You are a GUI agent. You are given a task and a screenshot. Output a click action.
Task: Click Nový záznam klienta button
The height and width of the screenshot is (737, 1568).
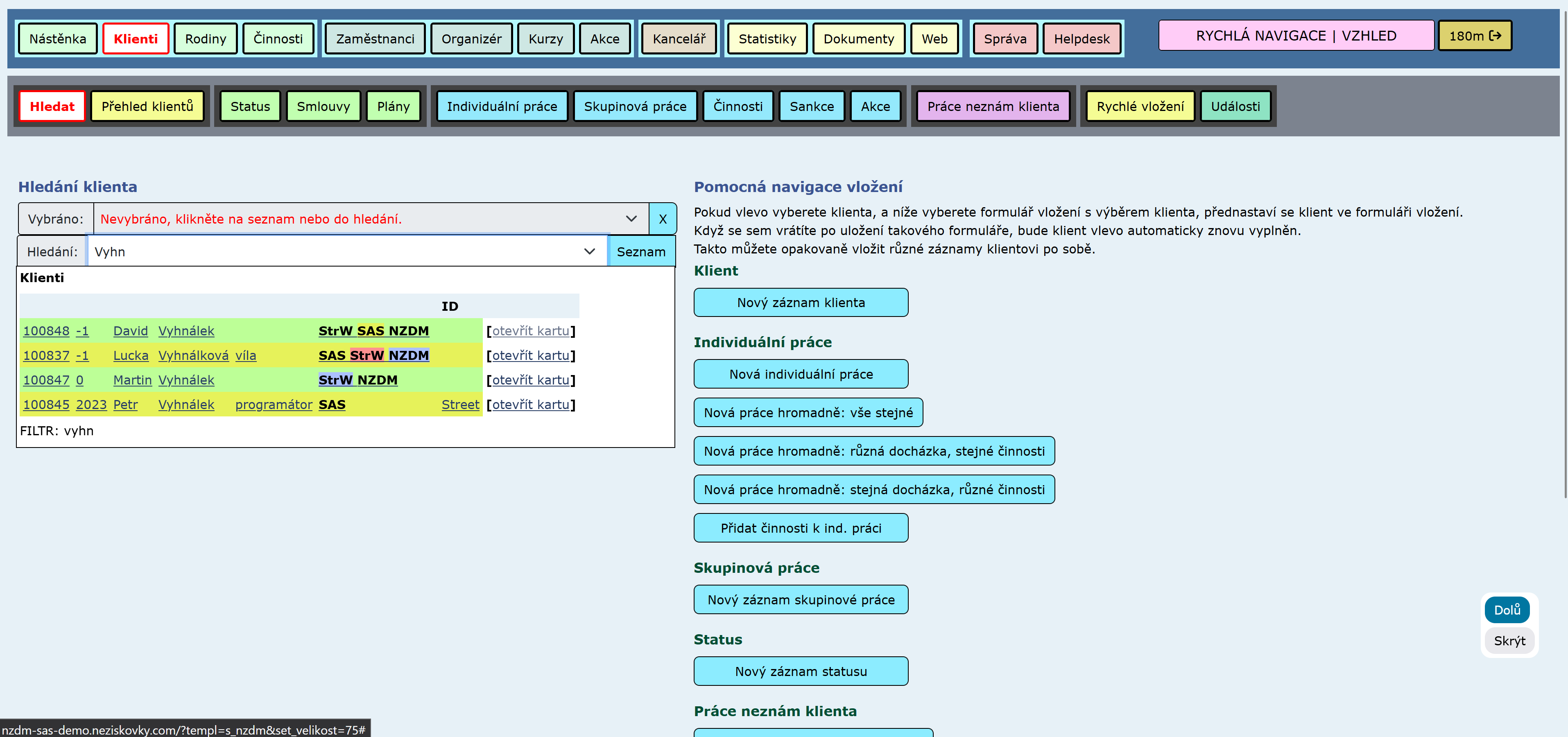[801, 303]
